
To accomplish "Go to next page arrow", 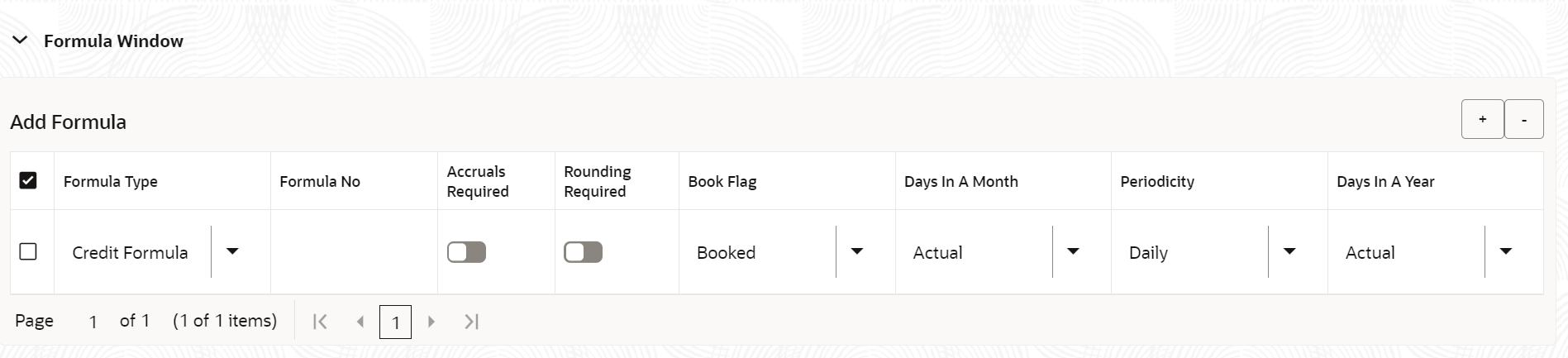I will click(431, 322).
